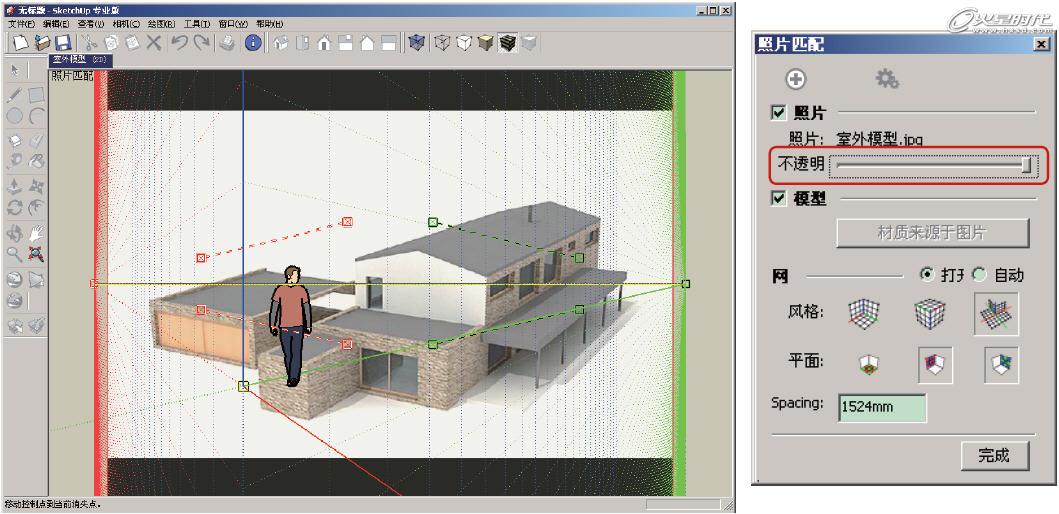Viewport: 1059px width, 514px height.
Task: Toggle the 模型 checkbox
Action: coord(779,199)
